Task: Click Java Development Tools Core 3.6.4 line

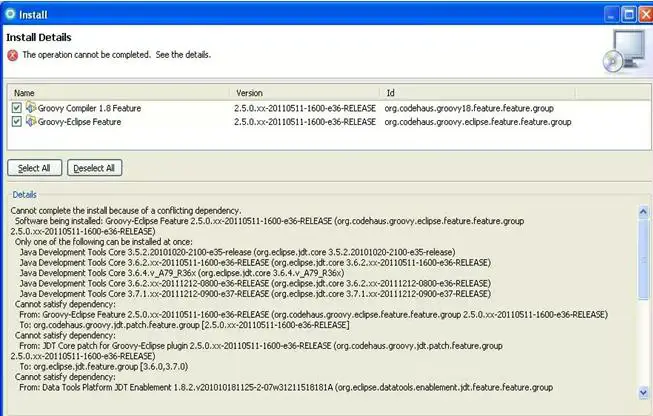Action: pyautogui.click(x=182, y=273)
